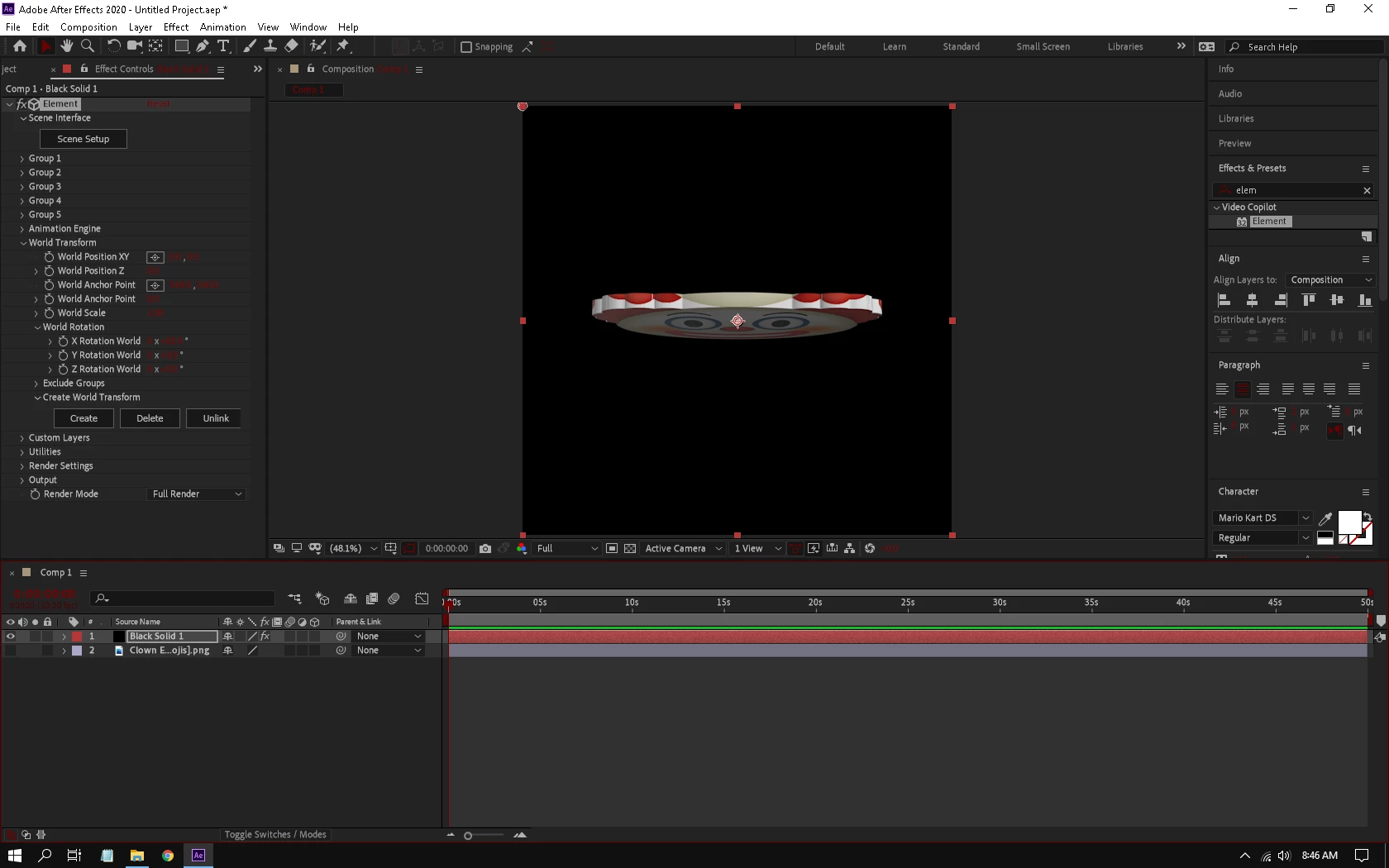The width and height of the screenshot is (1389, 868).
Task: Open the Composition Mini-Flowchart in timeline
Action: pos(295,599)
